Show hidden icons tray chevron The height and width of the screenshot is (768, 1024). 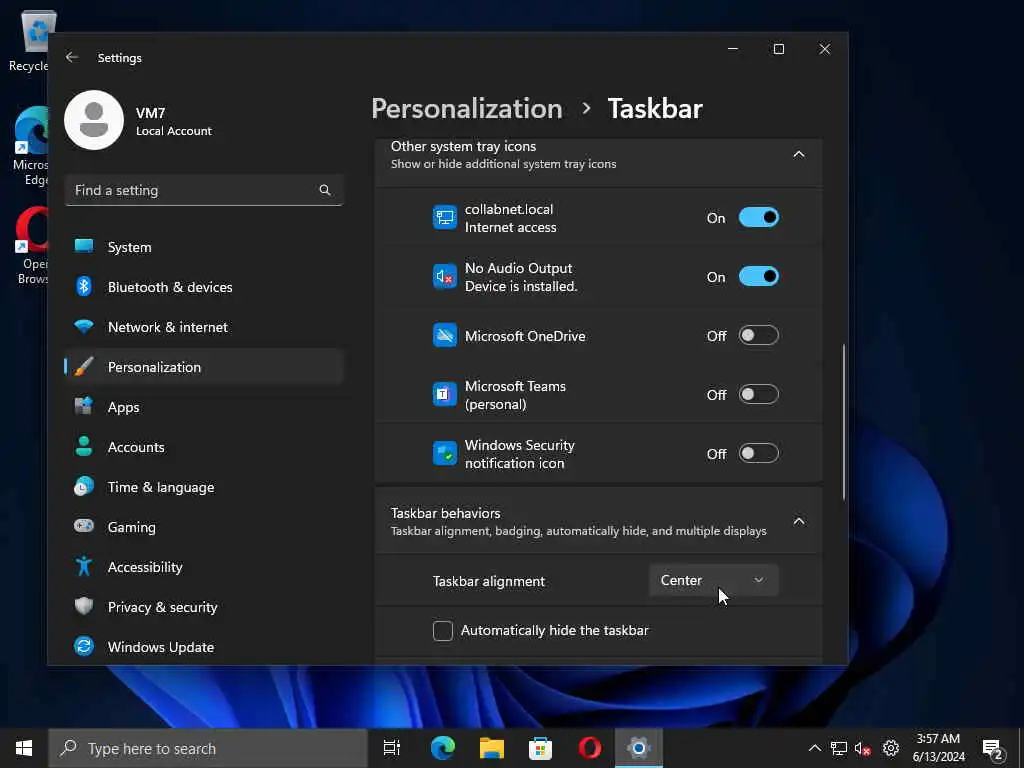814,748
